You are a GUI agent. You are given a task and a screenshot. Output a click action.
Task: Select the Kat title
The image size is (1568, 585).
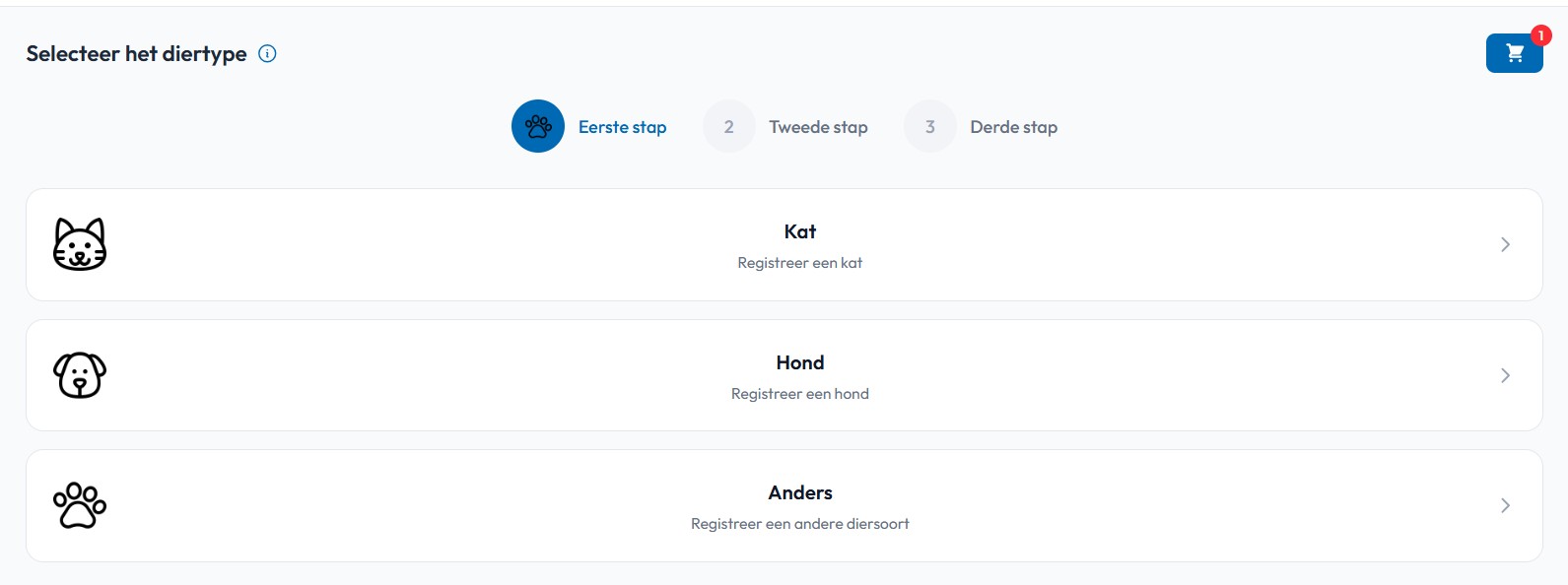coord(800,231)
